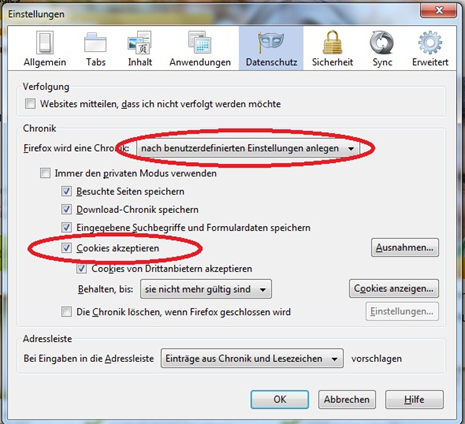Toggle Immer den privaten Modus verwenden

45,173
